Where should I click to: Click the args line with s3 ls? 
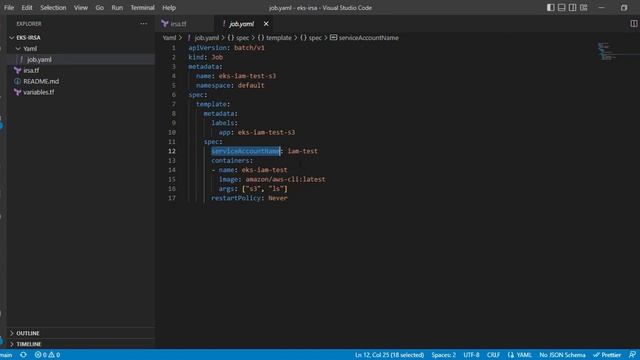253,189
